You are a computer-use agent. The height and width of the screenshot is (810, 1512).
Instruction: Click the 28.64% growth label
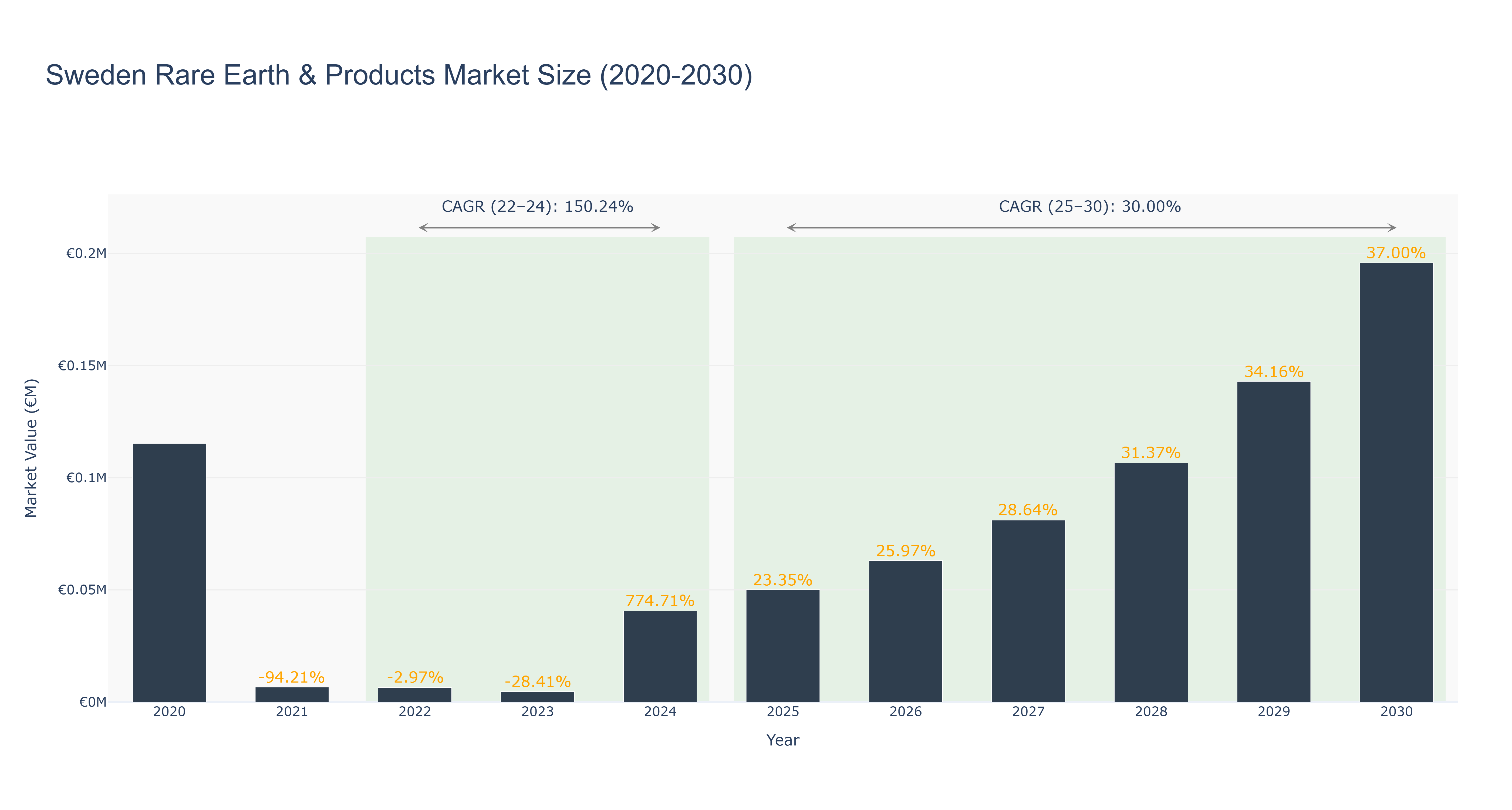(x=1028, y=509)
